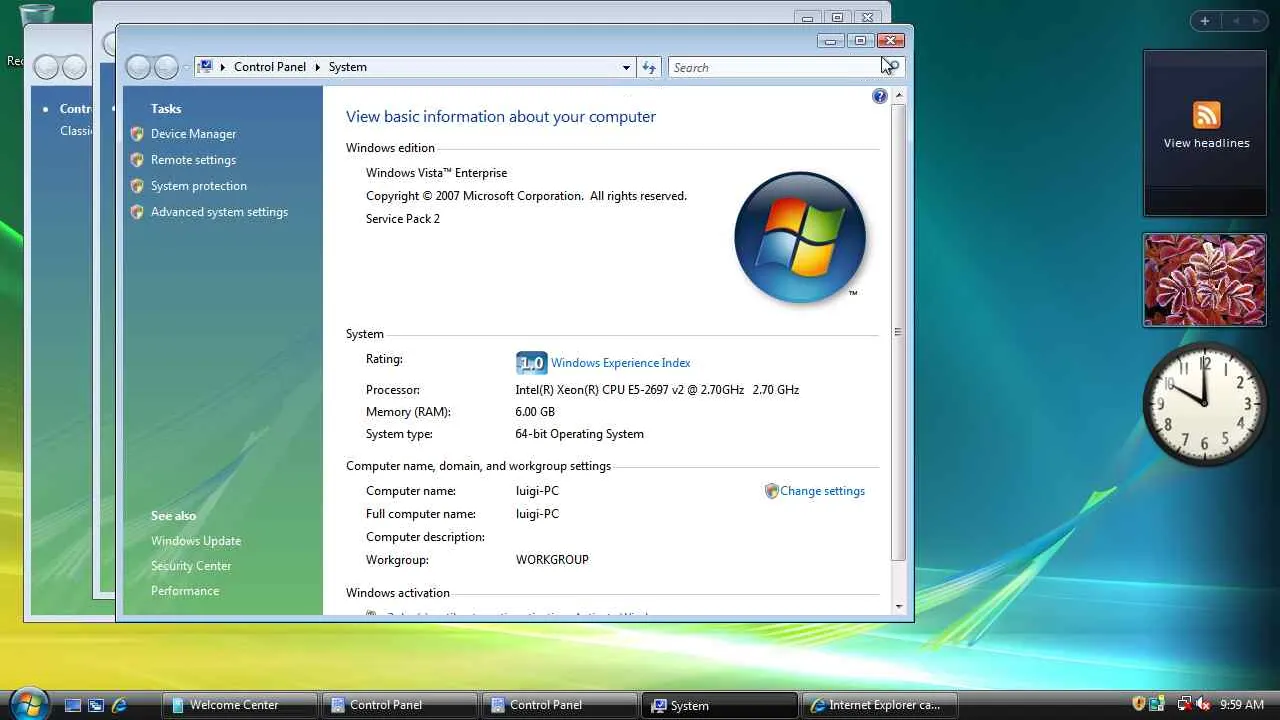This screenshot has width=1280, height=720.
Task: Click the green-and-blue tray icon beside the shield
Action: coord(1157,705)
